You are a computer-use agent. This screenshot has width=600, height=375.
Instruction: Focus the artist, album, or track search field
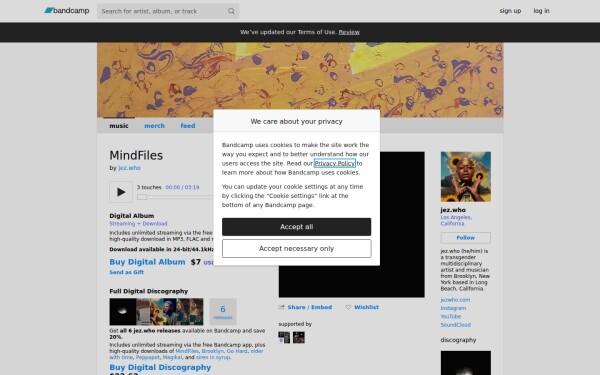[x=168, y=11]
